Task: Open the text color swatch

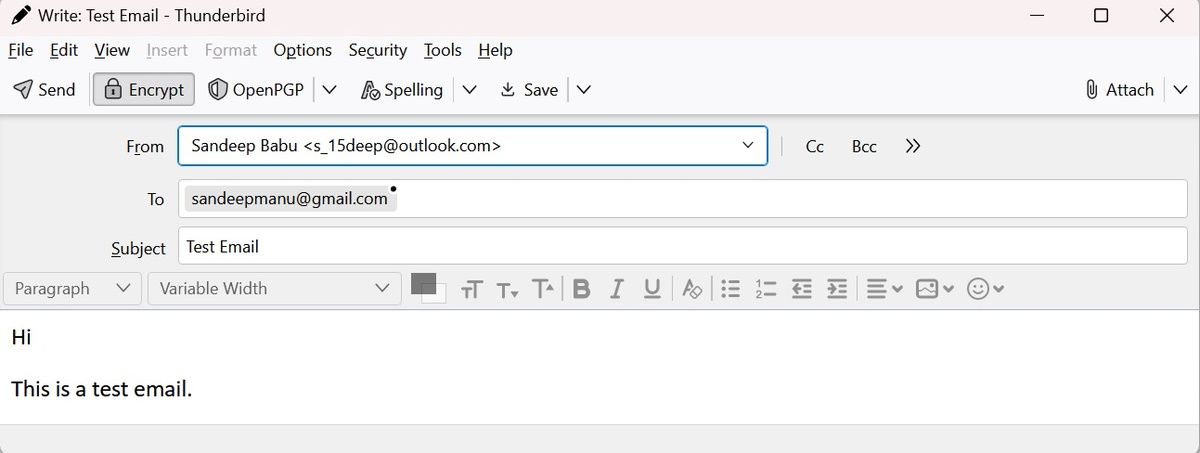Action: tap(424, 284)
